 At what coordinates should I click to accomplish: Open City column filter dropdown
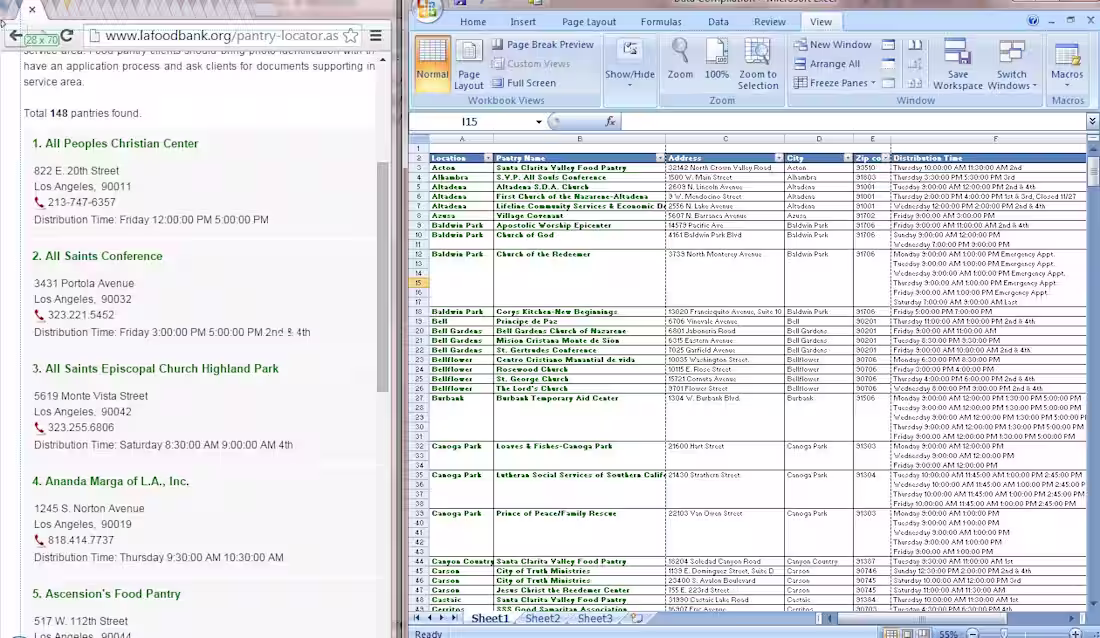[x=847, y=158]
